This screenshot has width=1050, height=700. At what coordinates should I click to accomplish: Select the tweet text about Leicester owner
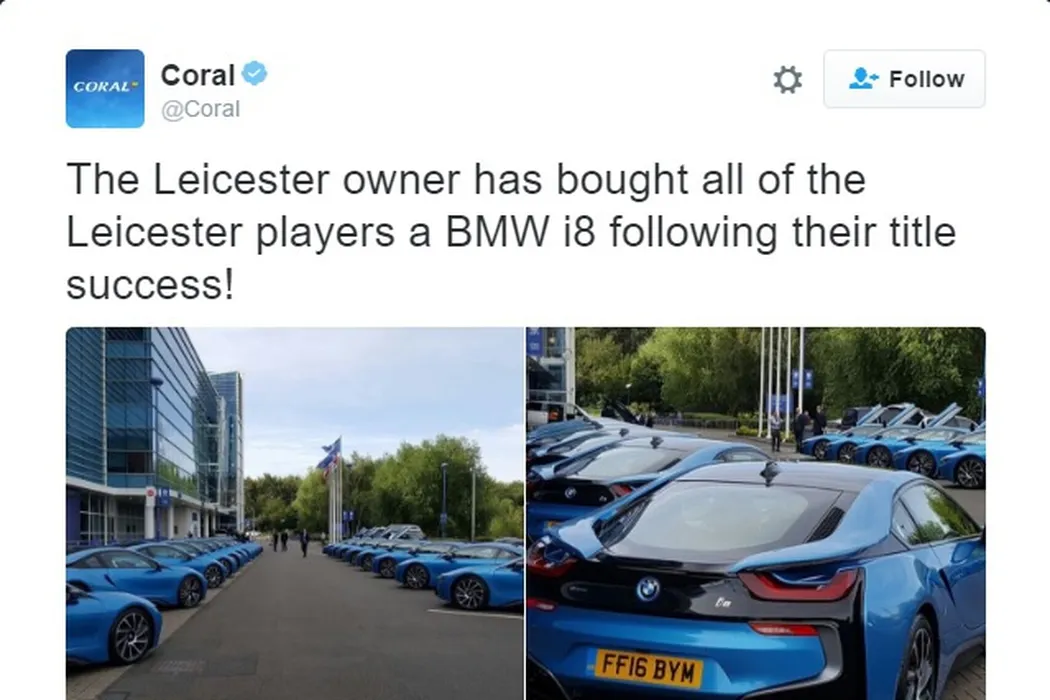(x=511, y=232)
